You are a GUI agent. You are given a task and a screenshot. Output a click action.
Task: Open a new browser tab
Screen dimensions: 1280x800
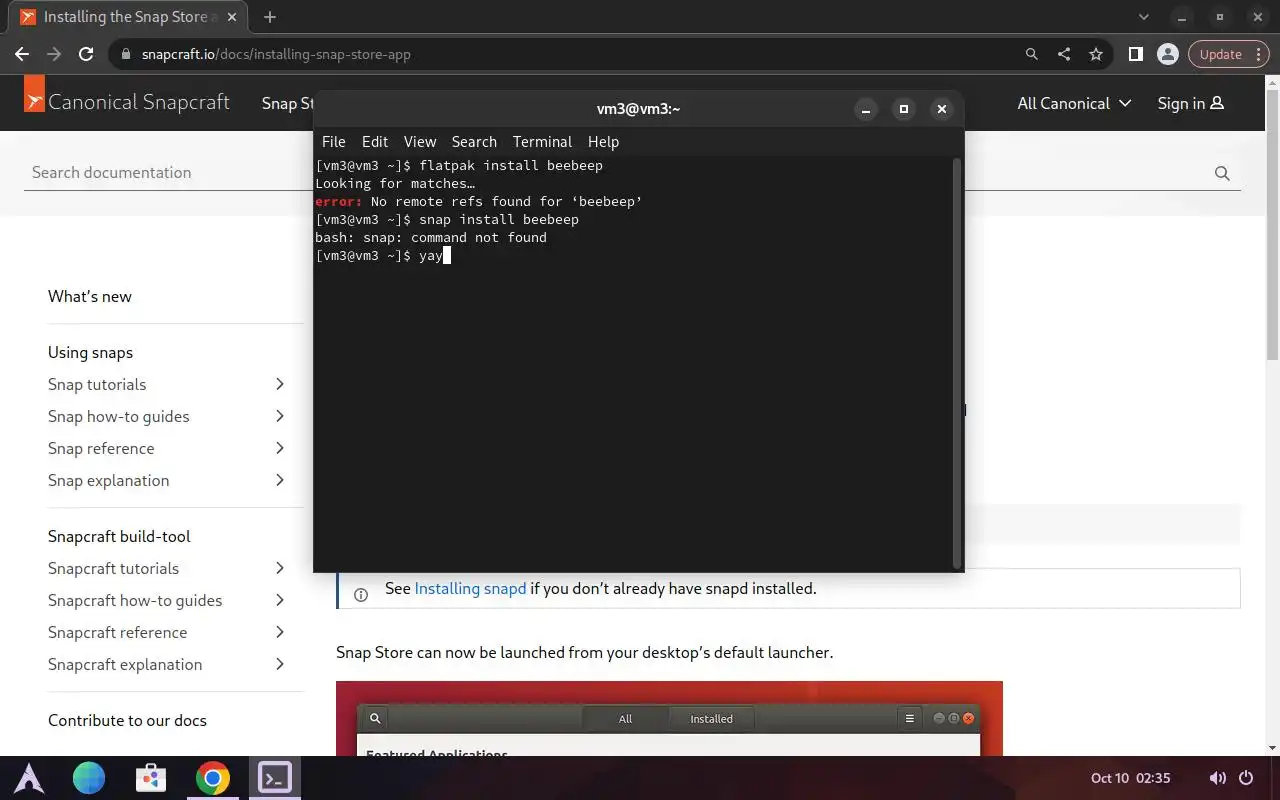click(270, 17)
